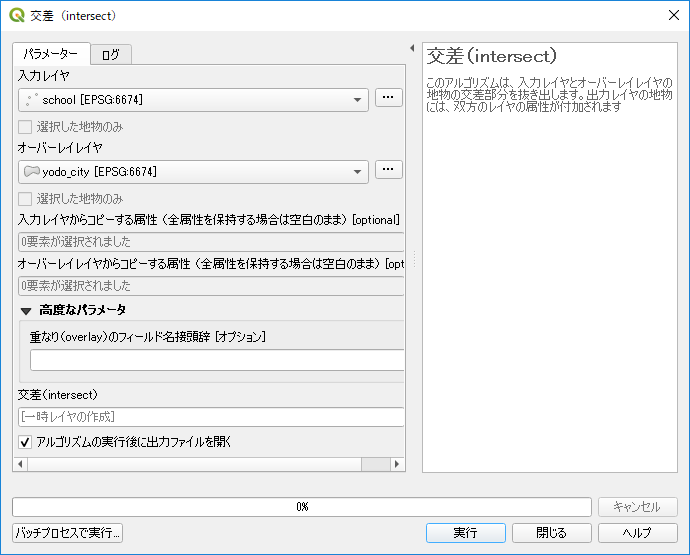Run the algorithm with 実行

[466, 533]
